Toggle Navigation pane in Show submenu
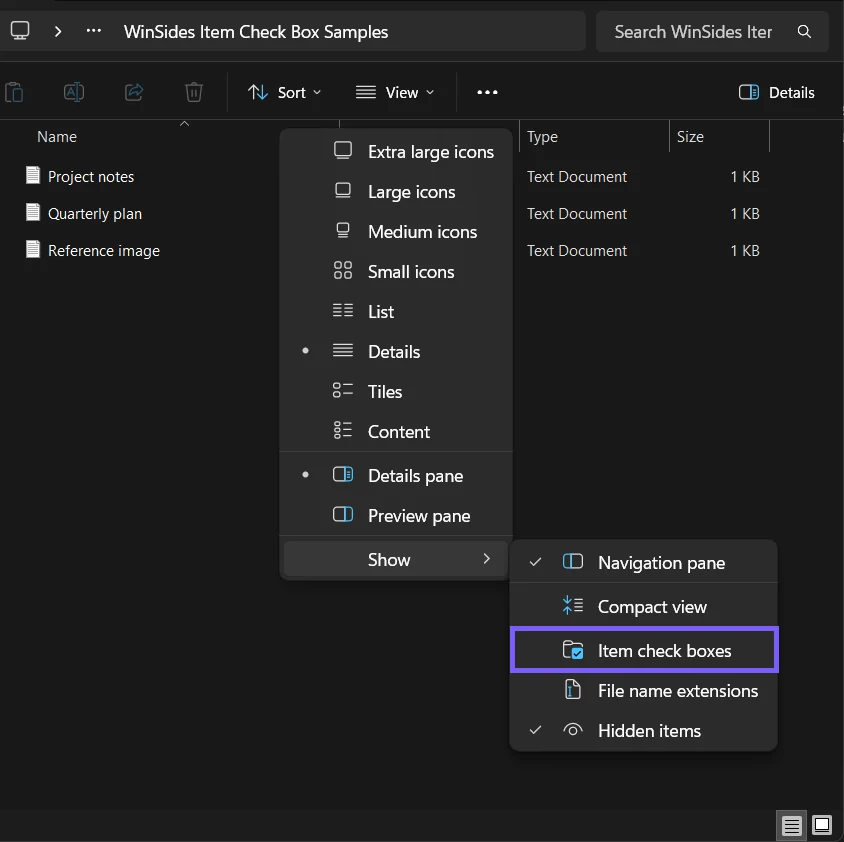 pos(644,563)
